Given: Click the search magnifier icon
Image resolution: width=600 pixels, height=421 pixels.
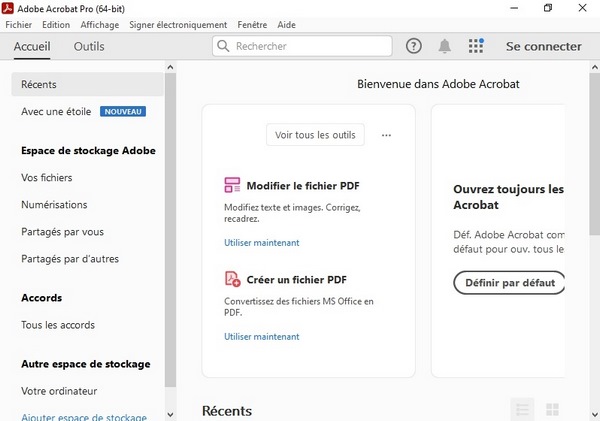Looking at the screenshot, I should tap(224, 46).
